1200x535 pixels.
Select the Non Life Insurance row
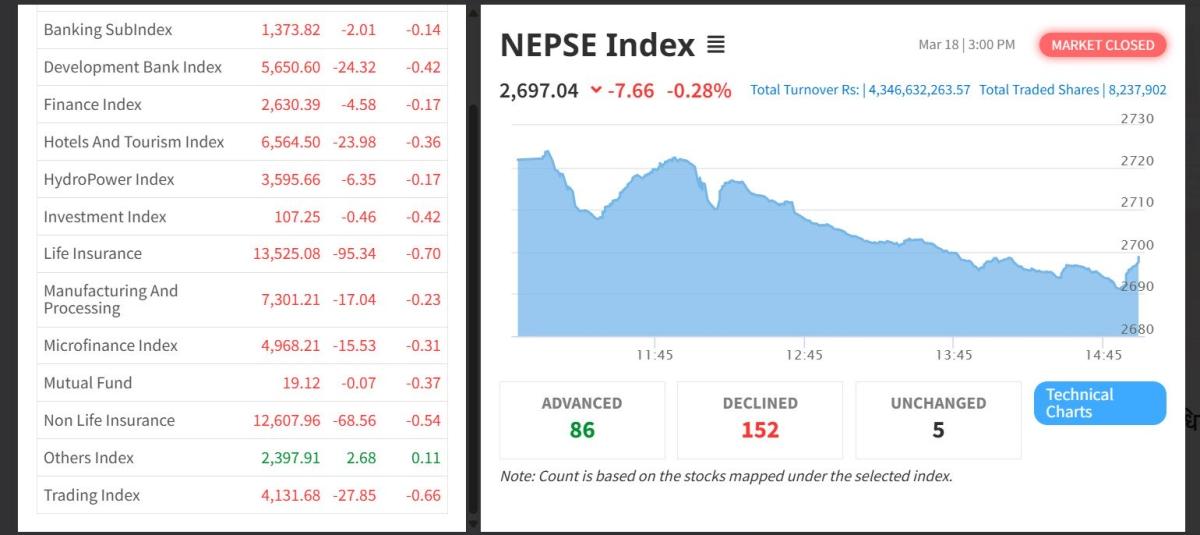(x=109, y=420)
